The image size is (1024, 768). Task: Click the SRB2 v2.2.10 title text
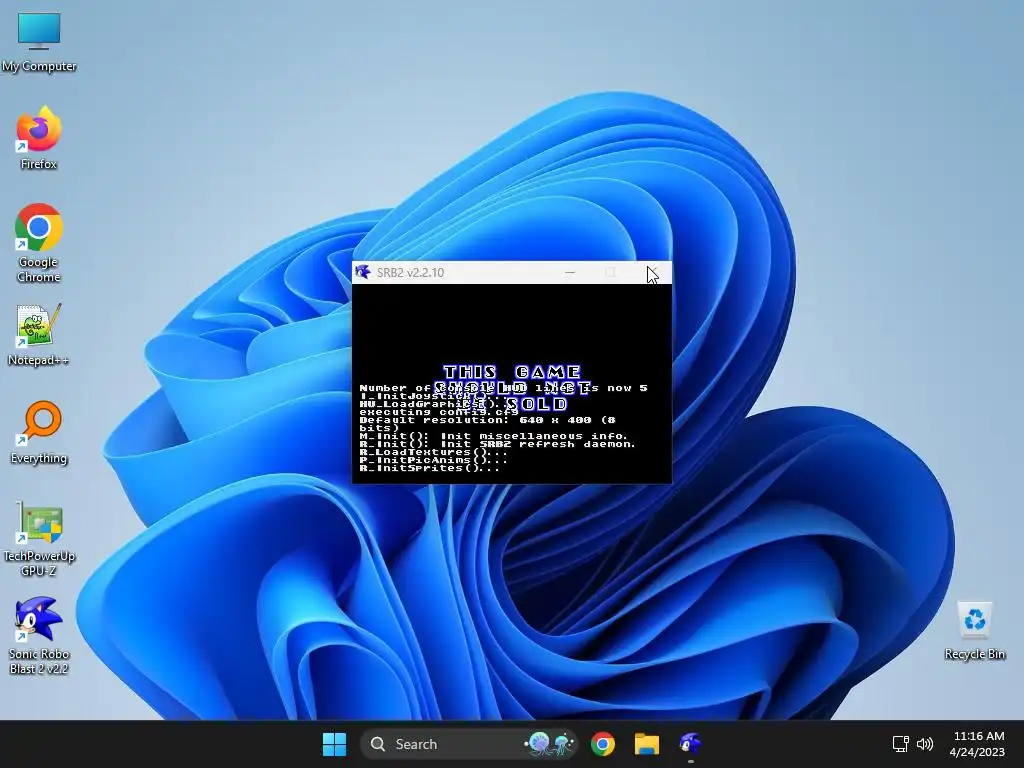tap(410, 273)
